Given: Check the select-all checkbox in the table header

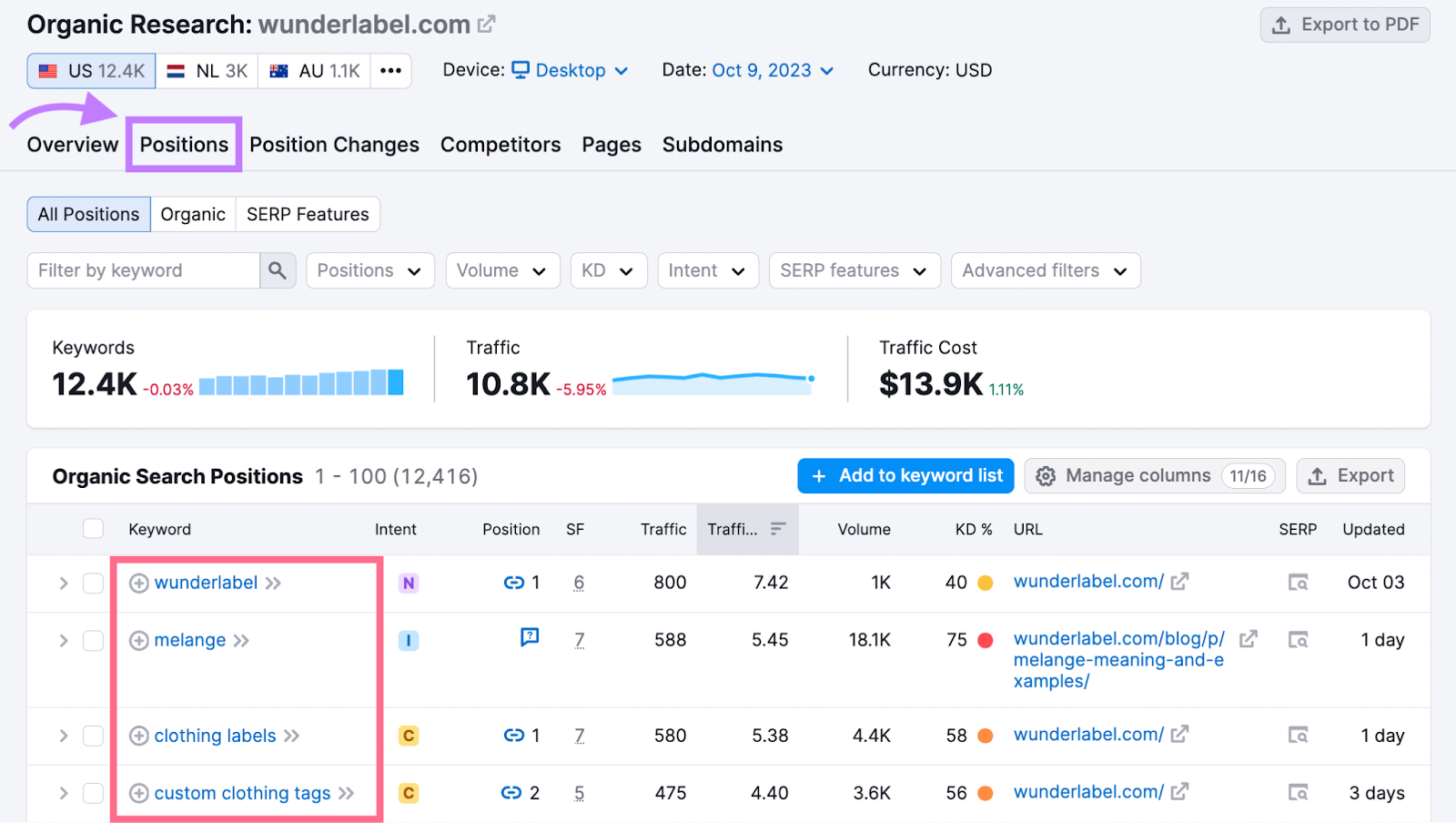Looking at the screenshot, I should pyautogui.click(x=93, y=528).
